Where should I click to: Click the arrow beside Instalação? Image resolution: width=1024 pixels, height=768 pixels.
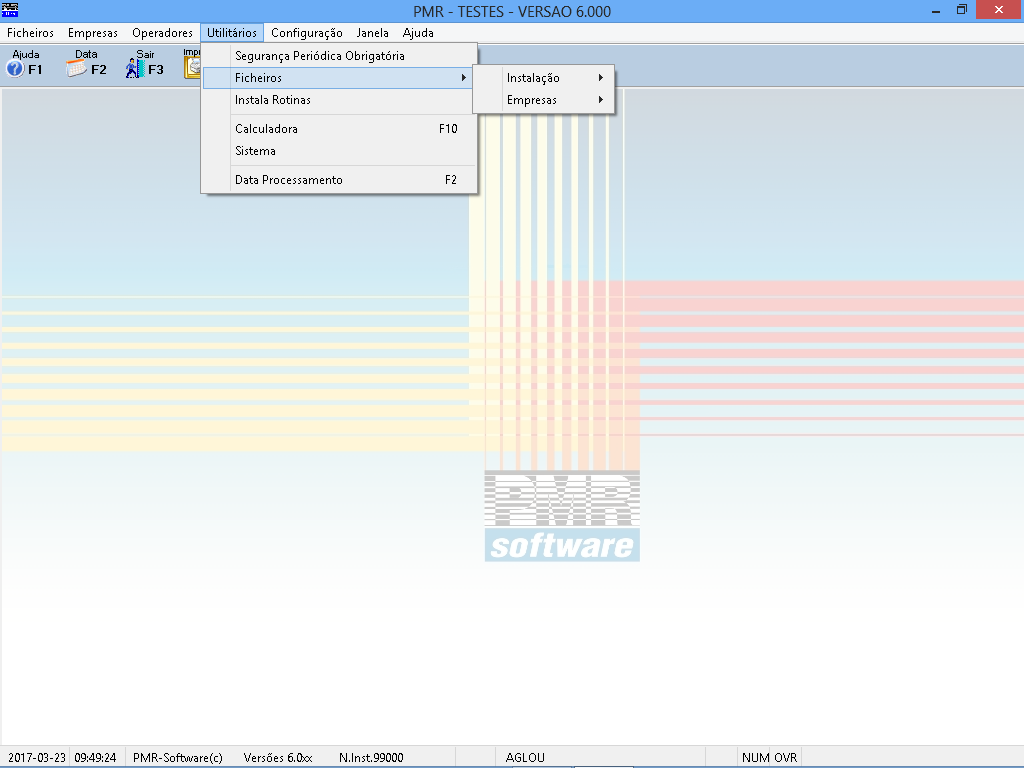[x=601, y=78]
